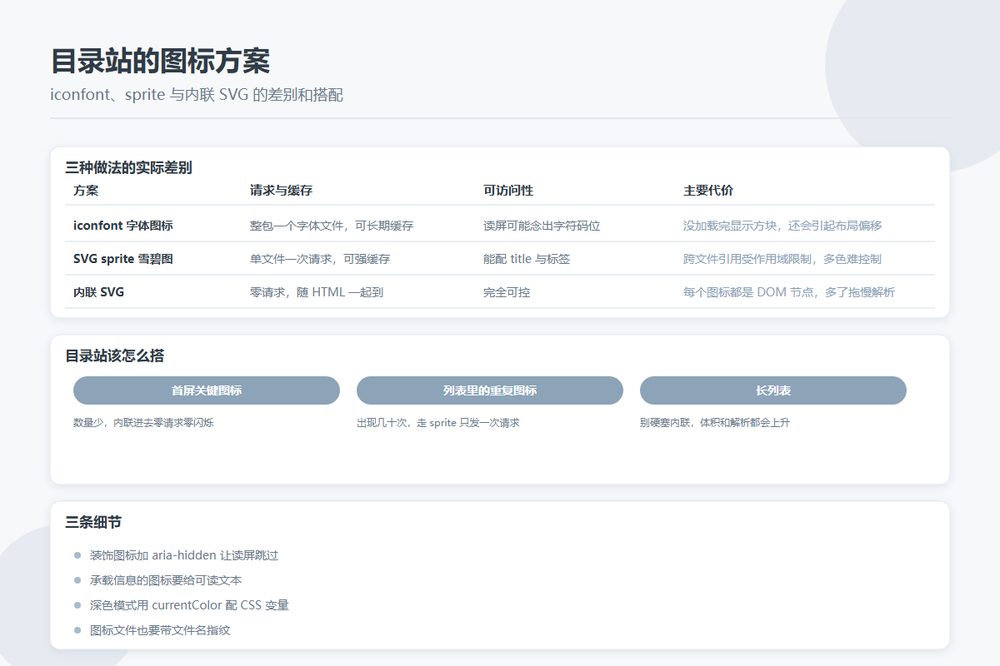Click cell 零请求，随 HTML 一起到
The height and width of the screenshot is (666, 1000).
[316, 292]
